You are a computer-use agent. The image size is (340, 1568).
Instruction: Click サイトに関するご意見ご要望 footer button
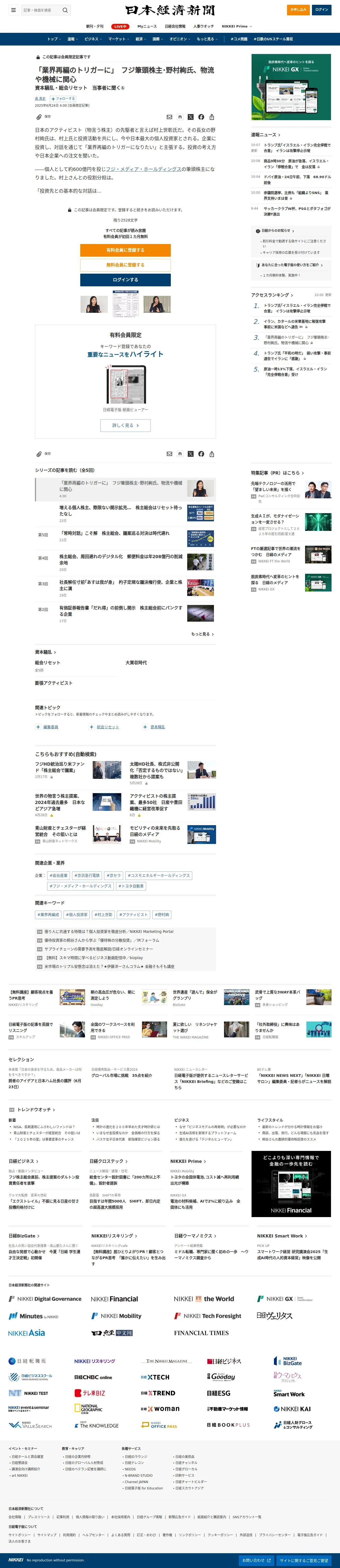point(304,1560)
